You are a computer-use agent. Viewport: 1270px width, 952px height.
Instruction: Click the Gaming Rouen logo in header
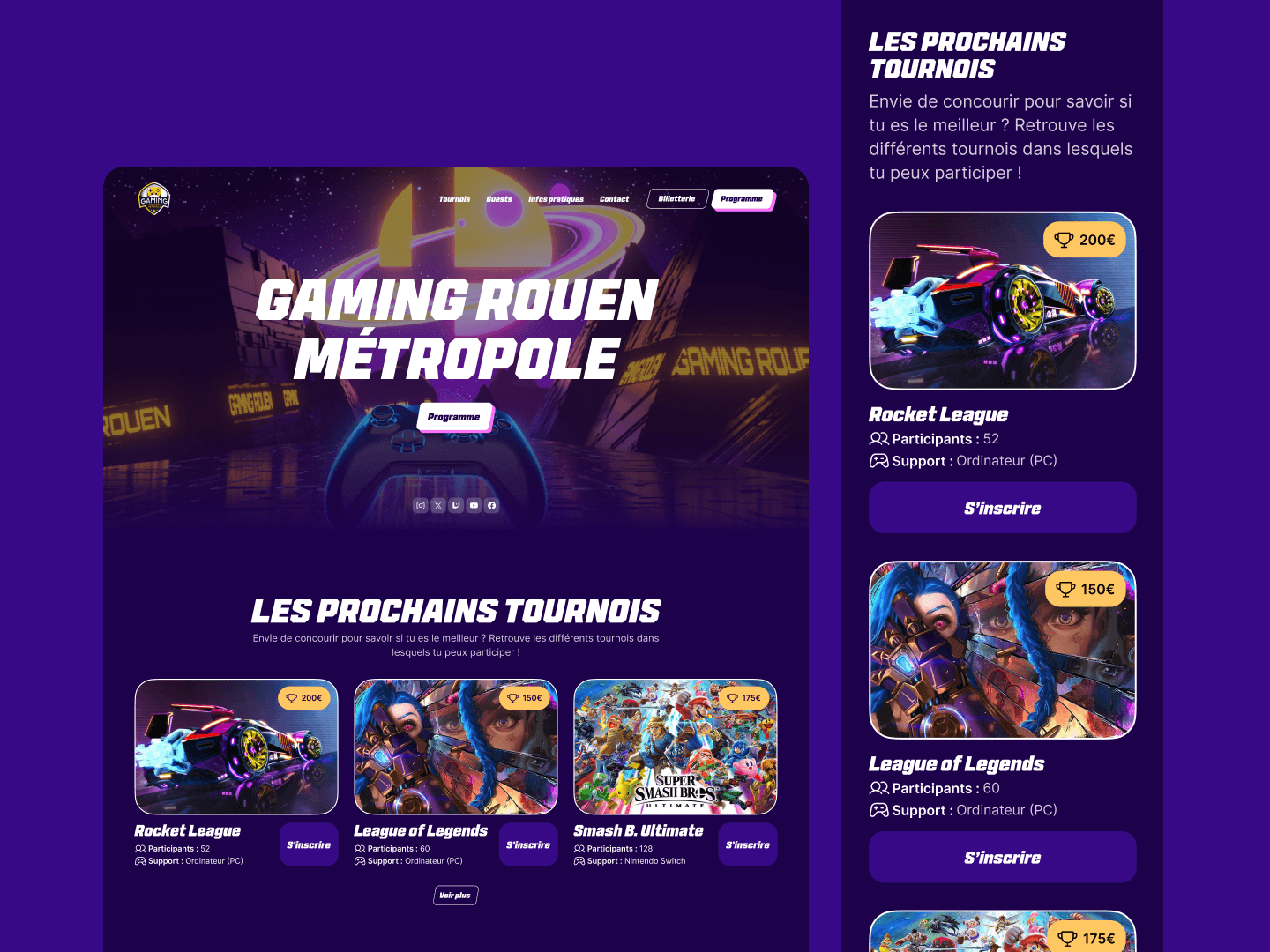tap(153, 199)
